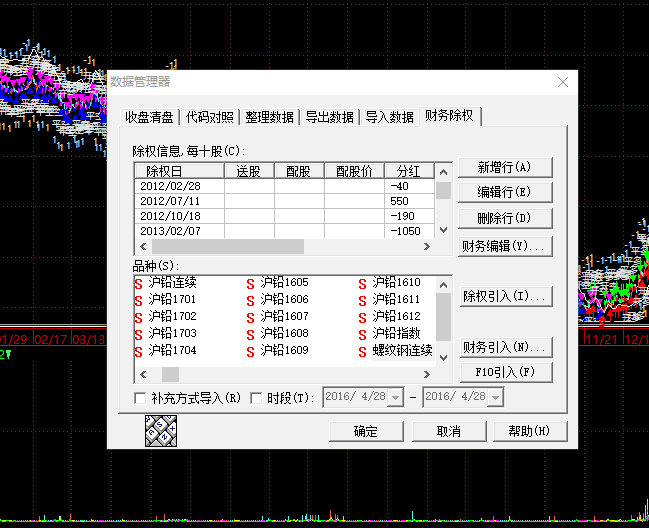The image size is (649, 528).
Task: Click the 品种 list vertical scrollbar thumb
Action: pos(443,317)
